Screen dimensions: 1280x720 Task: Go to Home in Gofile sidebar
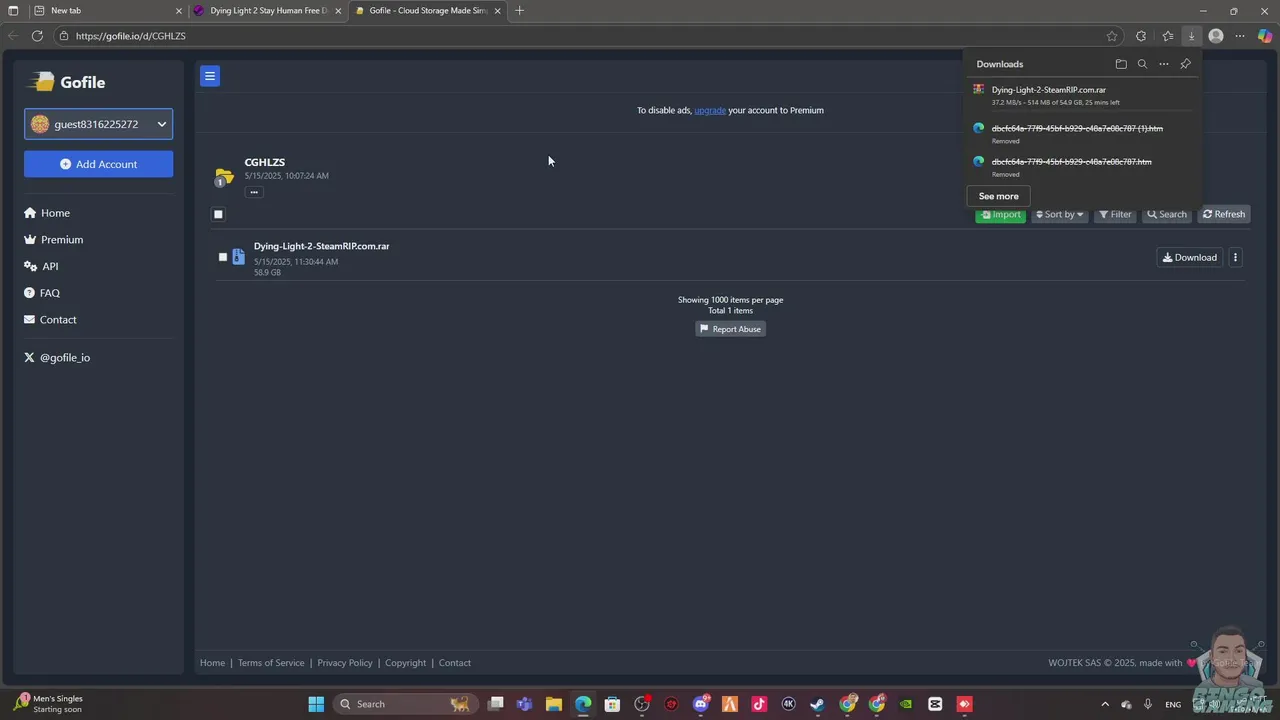(x=47, y=213)
